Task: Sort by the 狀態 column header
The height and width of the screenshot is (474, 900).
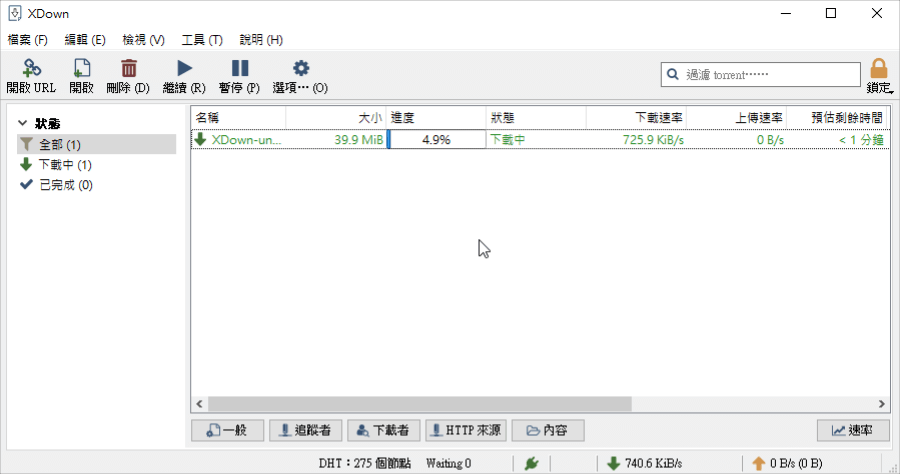Action: (536, 118)
